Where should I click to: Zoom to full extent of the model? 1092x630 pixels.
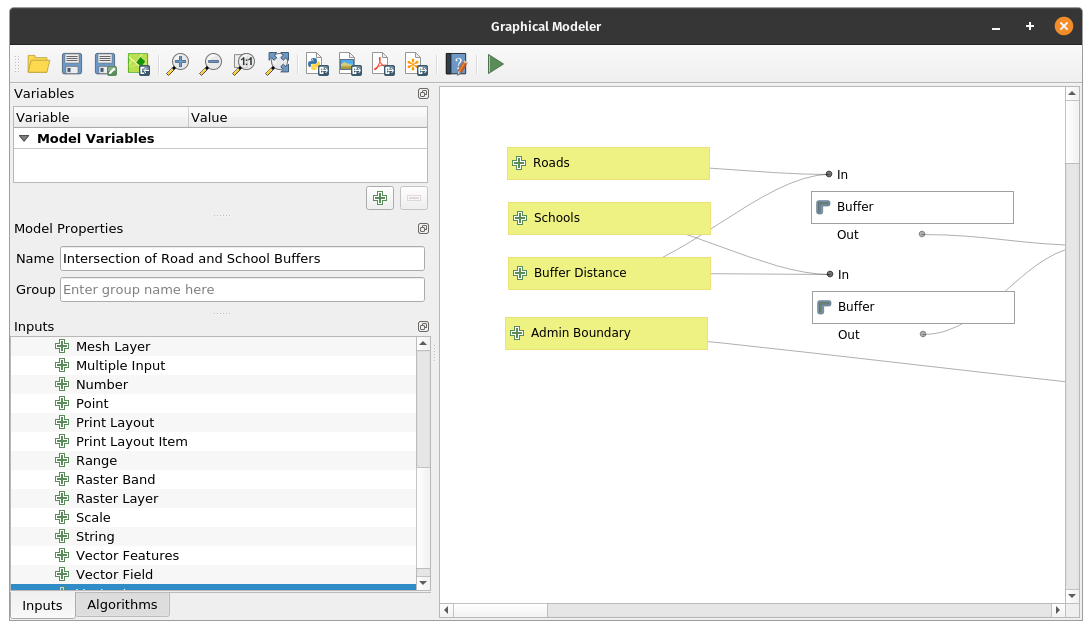[277, 65]
